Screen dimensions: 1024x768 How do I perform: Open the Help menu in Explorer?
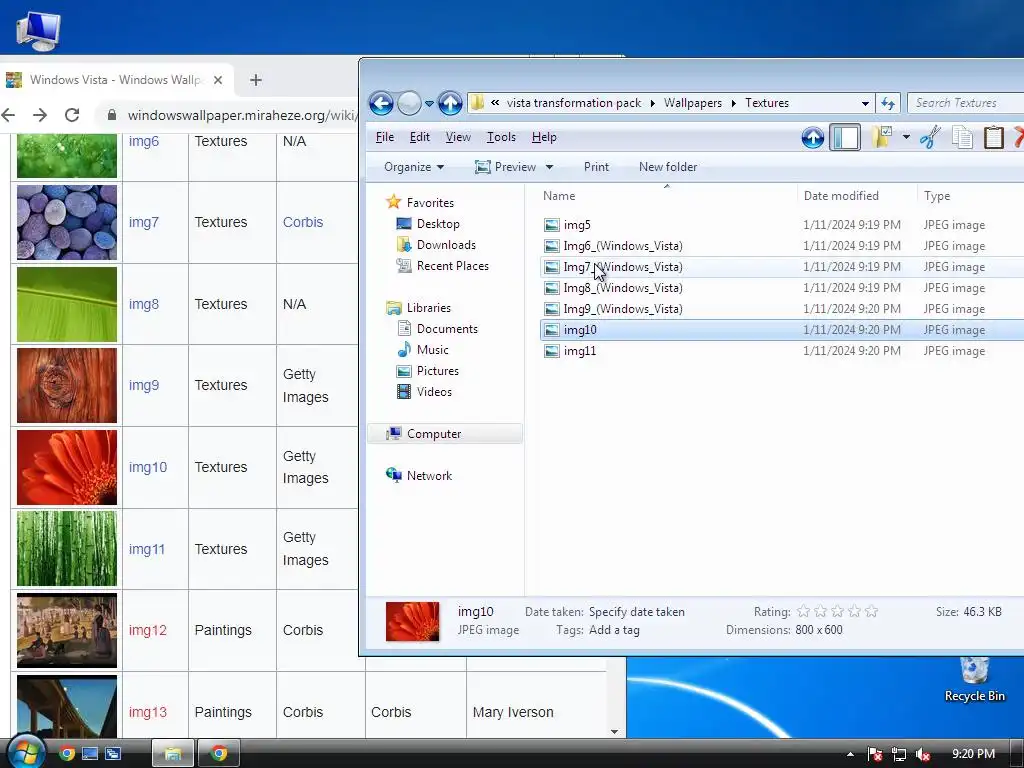click(x=544, y=137)
